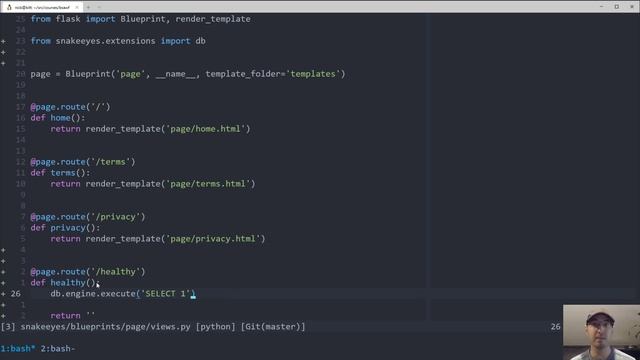The width and height of the screenshot is (640, 360).
Task: Click the @page.route('/privacy') decorator
Action: point(88,217)
